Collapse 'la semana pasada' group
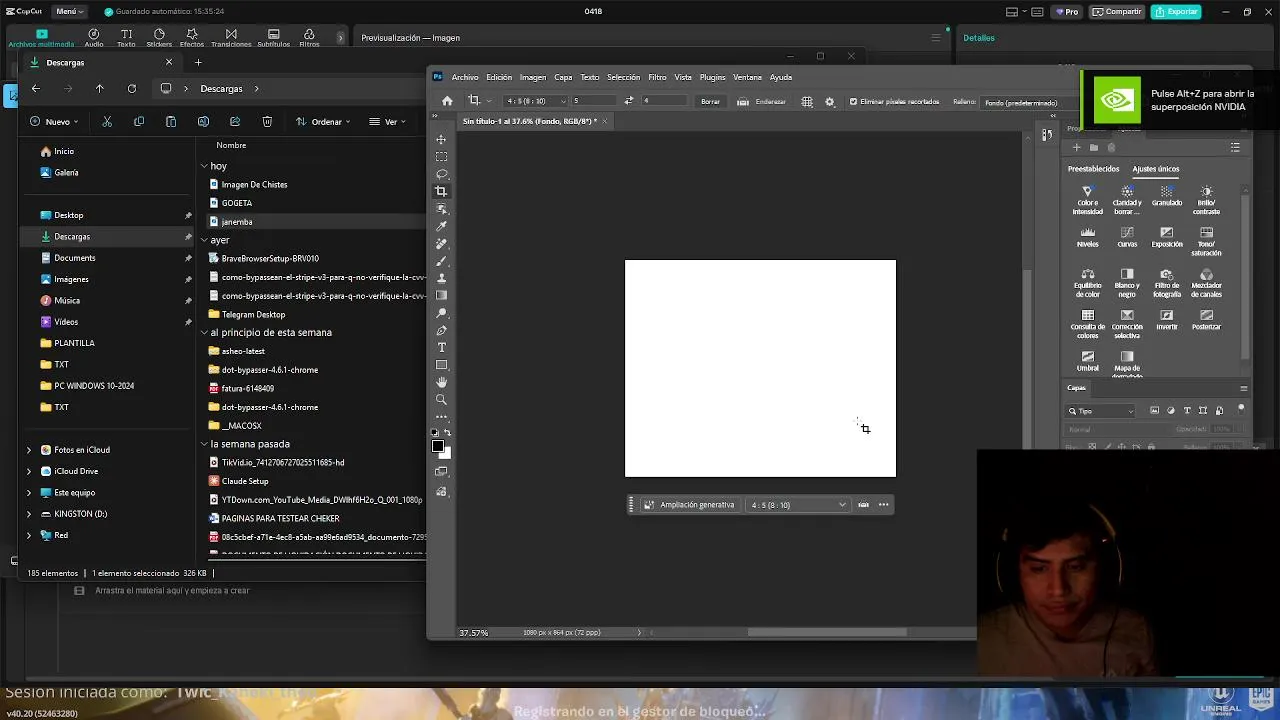1280x720 pixels. pos(204,444)
